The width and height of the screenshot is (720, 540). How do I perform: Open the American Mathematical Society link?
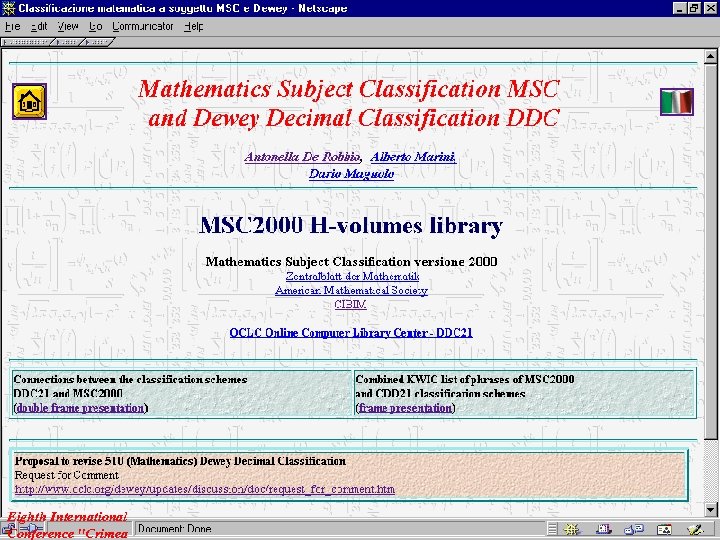tap(351, 291)
